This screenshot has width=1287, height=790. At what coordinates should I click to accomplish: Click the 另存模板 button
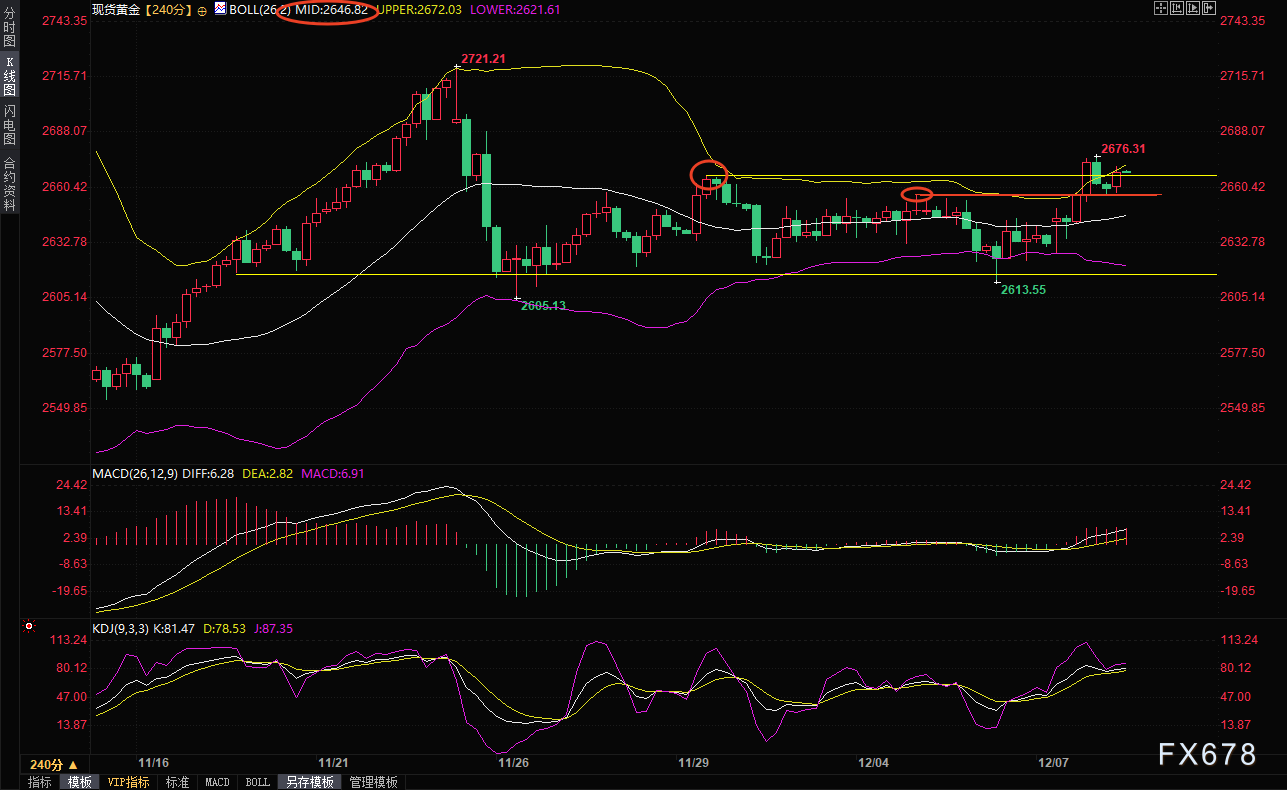pyautogui.click(x=309, y=782)
